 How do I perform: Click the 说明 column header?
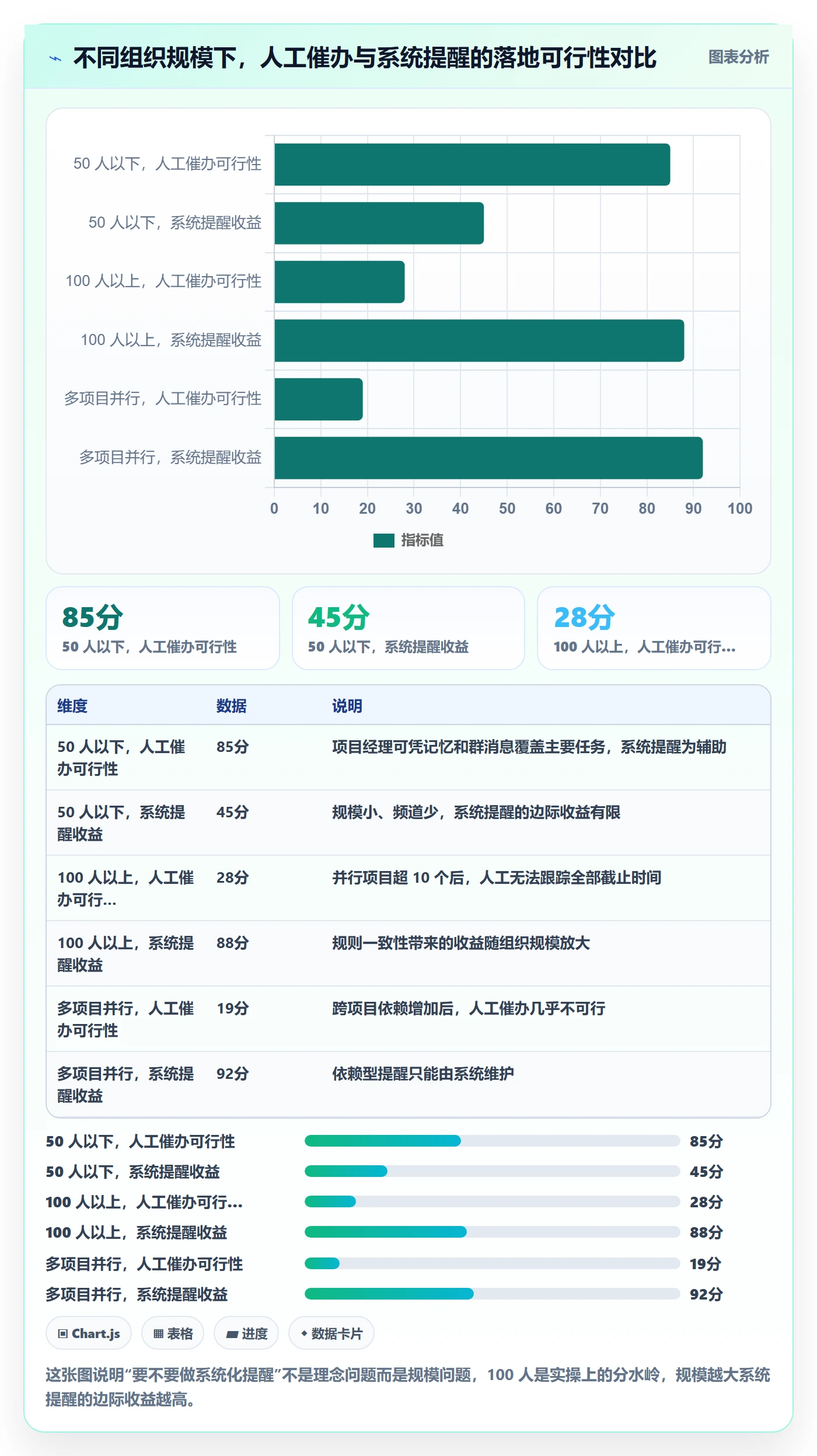coord(347,706)
